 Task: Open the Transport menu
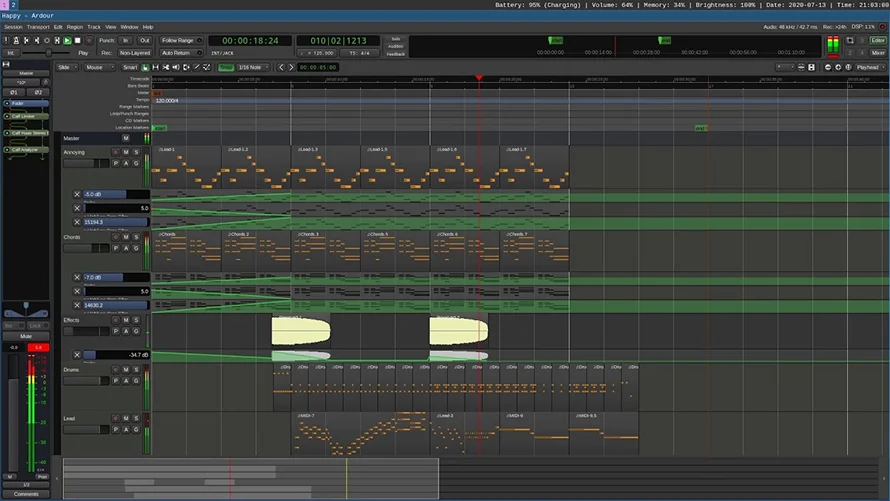click(38, 27)
